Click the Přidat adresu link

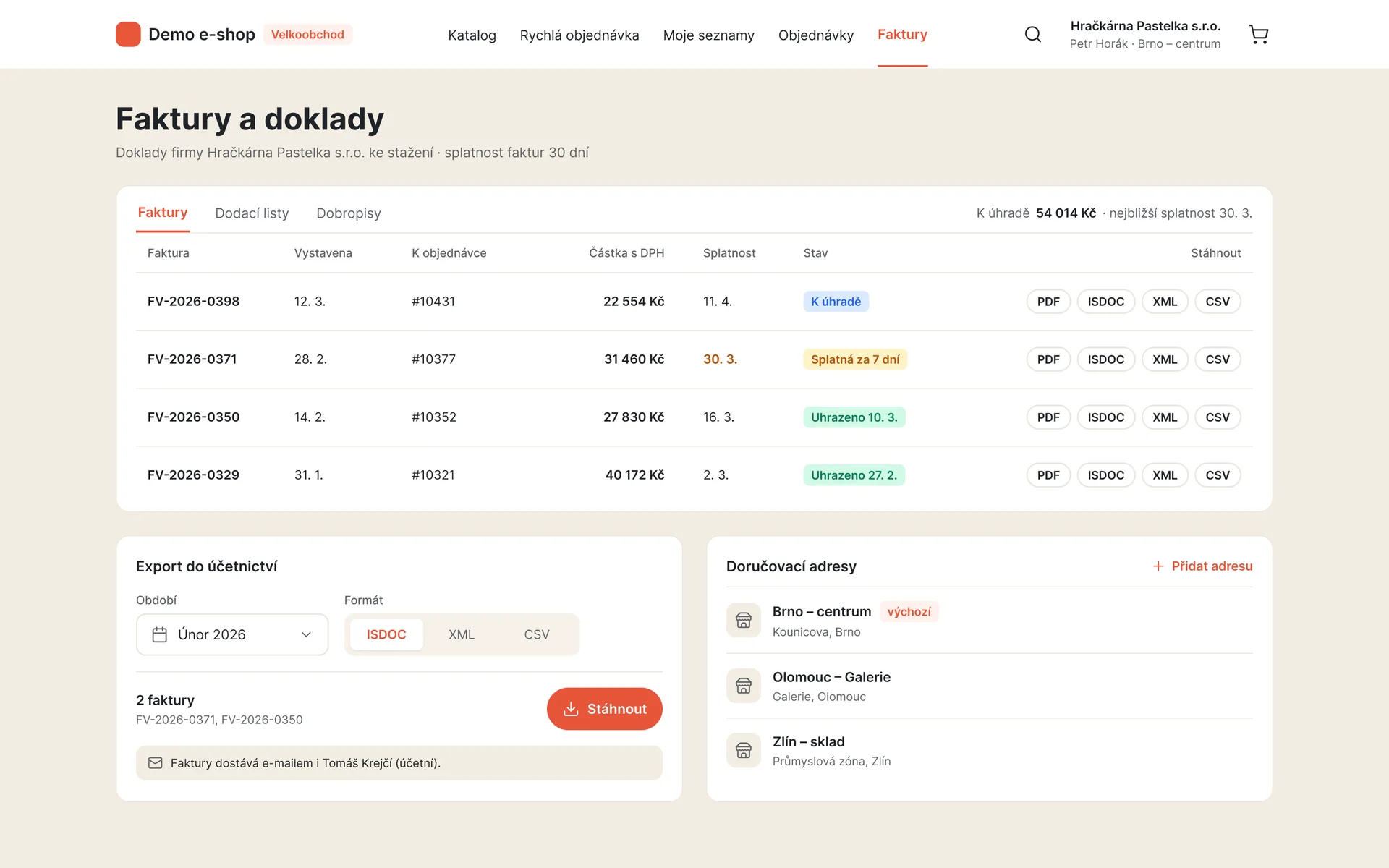coord(1202,566)
